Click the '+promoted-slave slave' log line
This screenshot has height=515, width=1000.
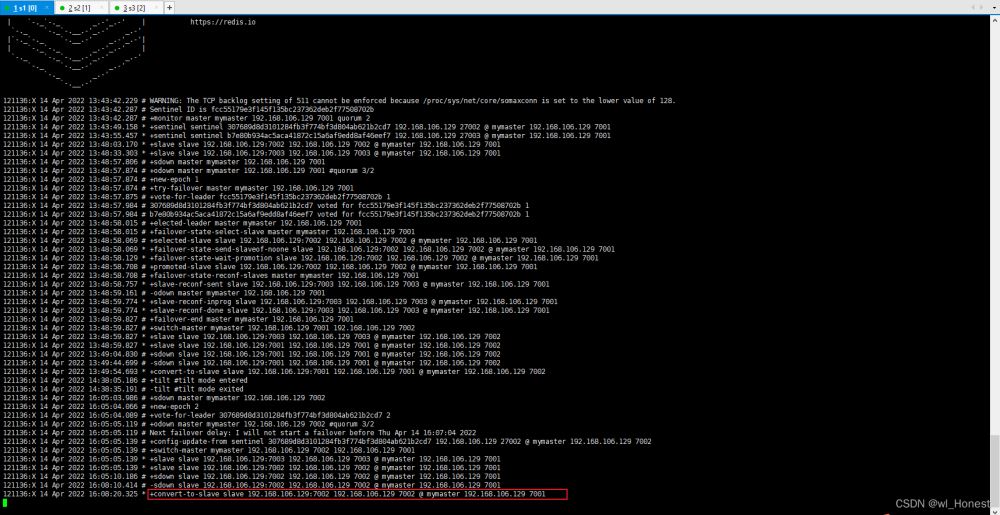270,266
